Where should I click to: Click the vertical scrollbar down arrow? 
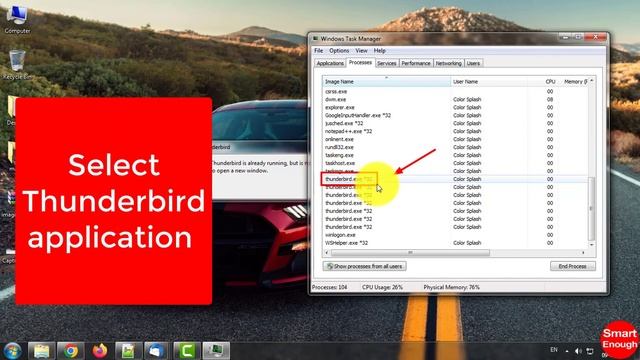coord(592,245)
